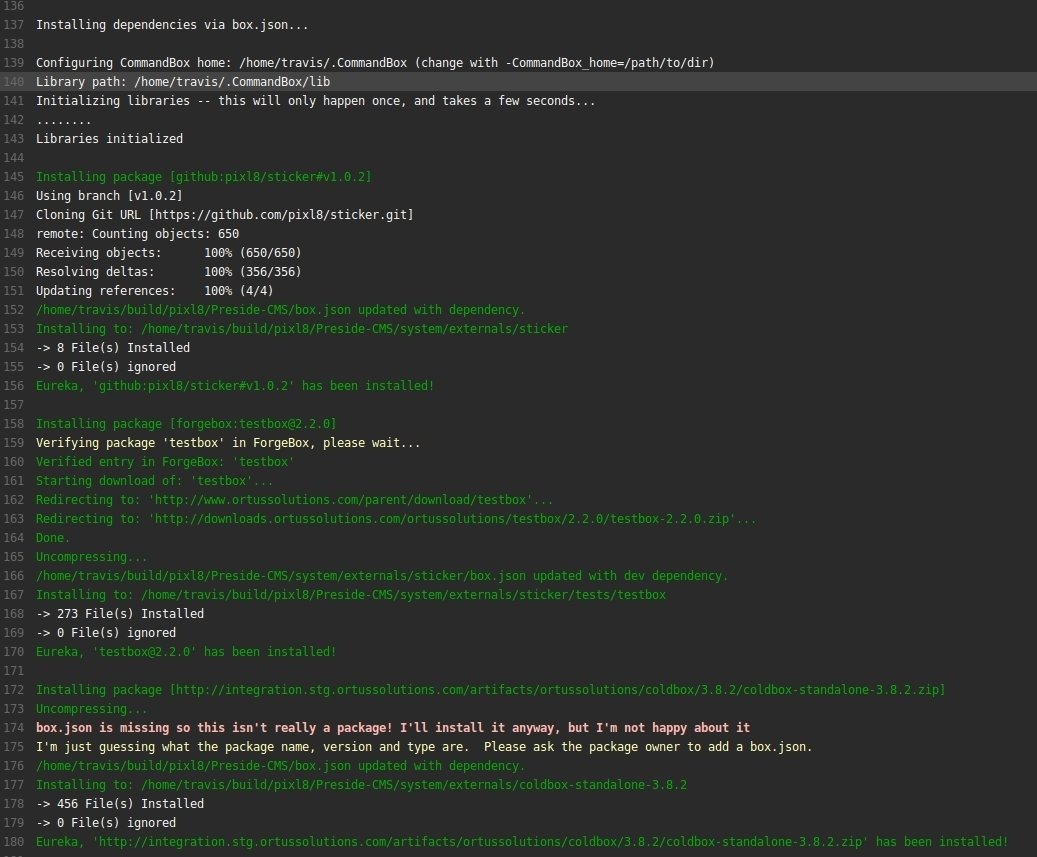Click '-> 8 File(s) Installed' line
Image resolution: width=1037 pixels, height=857 pixels.
112,348
